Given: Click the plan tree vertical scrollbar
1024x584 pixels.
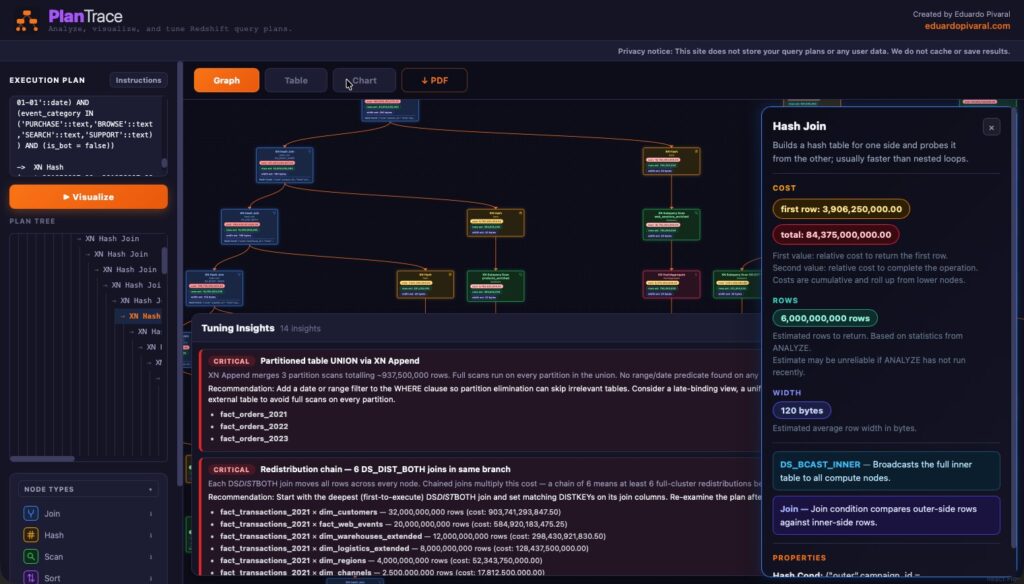Looking at the screenshot, I should (x=165, y=260).
